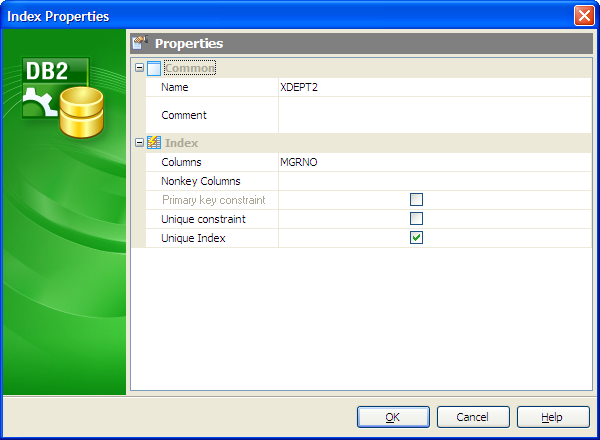The width and height of the screenshot is (600, 440).
Task: Close the Index Properties dialog
Action: (584, 16)
